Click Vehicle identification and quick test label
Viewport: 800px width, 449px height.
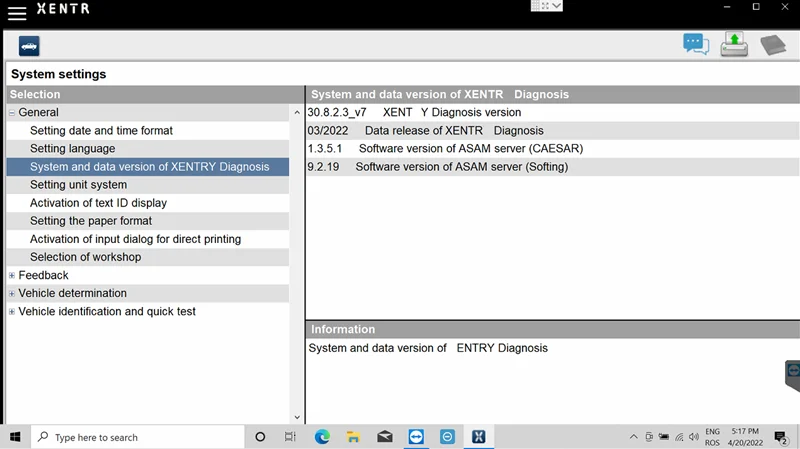(107, 312)
